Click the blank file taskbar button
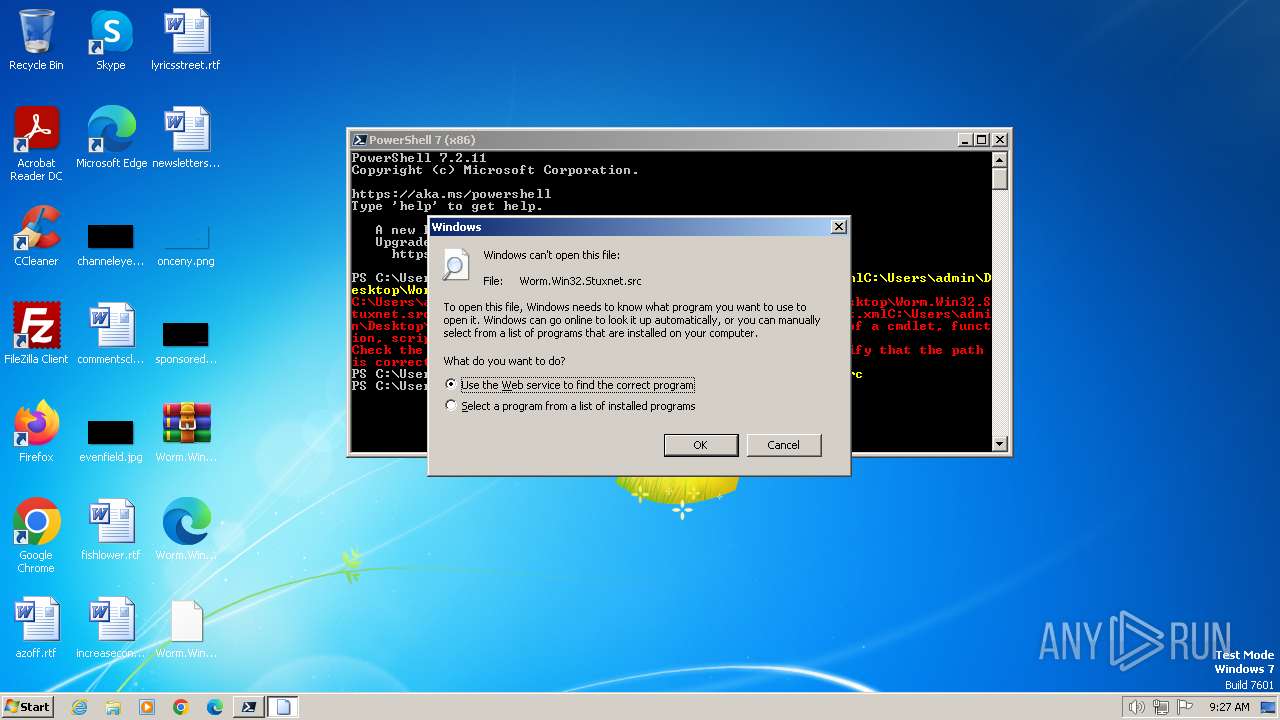1280x720 pixels. [283, 707]
